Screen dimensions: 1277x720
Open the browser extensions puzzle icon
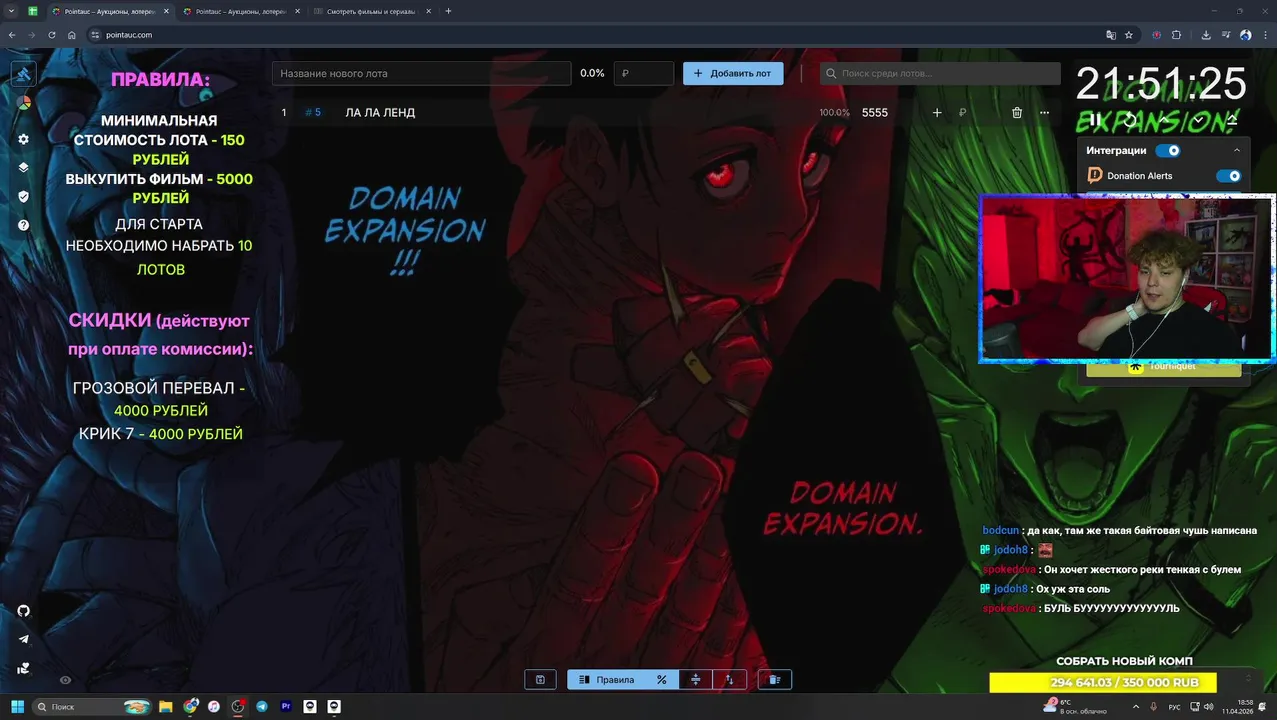pyautogui.click(x=1176, y=35)
